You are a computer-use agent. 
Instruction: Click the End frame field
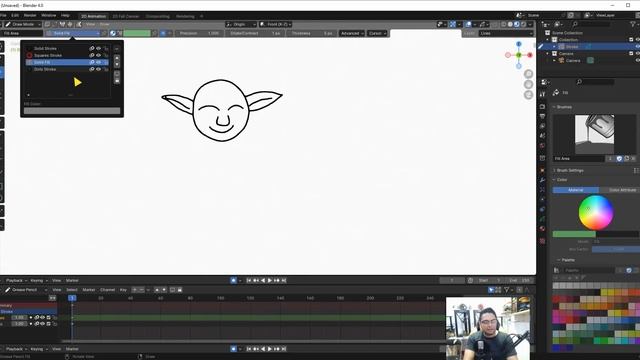[x=519, y=280]
